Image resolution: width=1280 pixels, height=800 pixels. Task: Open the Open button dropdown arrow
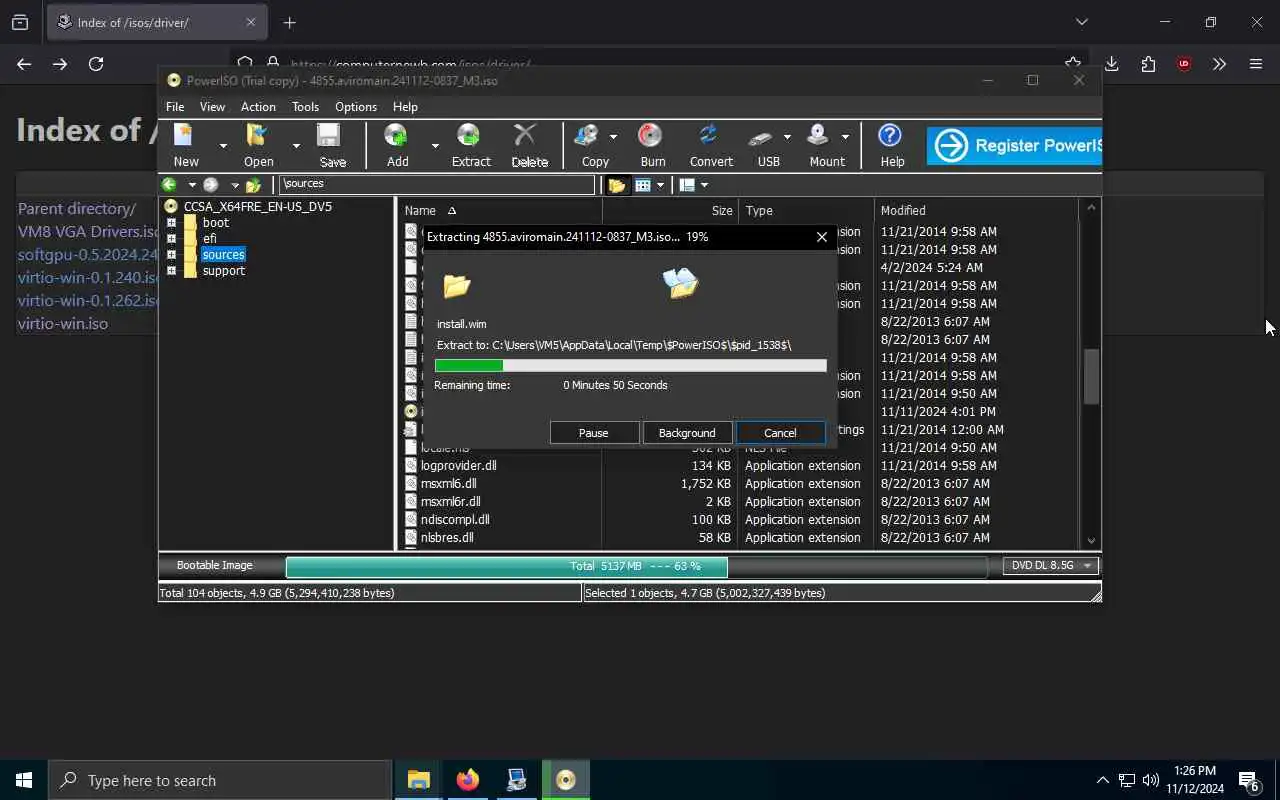tap(296, 146)
